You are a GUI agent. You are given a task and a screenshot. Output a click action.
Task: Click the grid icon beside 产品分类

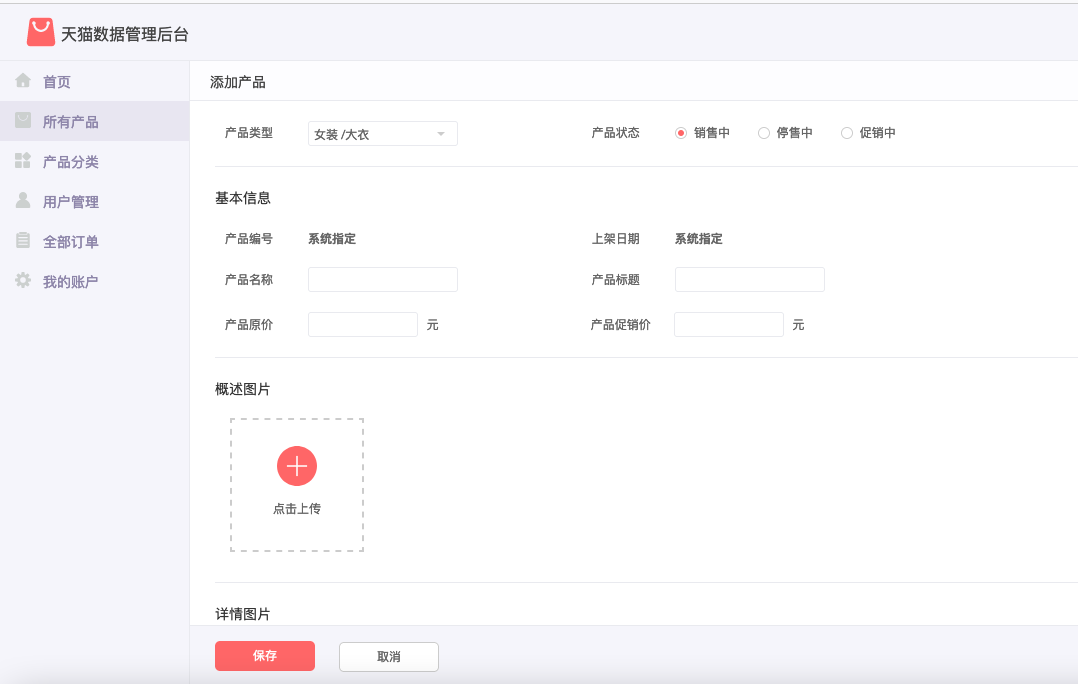[x=23, y=160]
